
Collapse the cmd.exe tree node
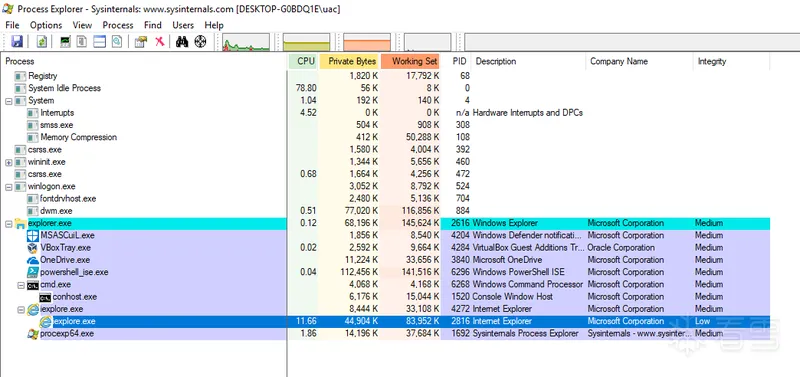(x=21, y=285)
